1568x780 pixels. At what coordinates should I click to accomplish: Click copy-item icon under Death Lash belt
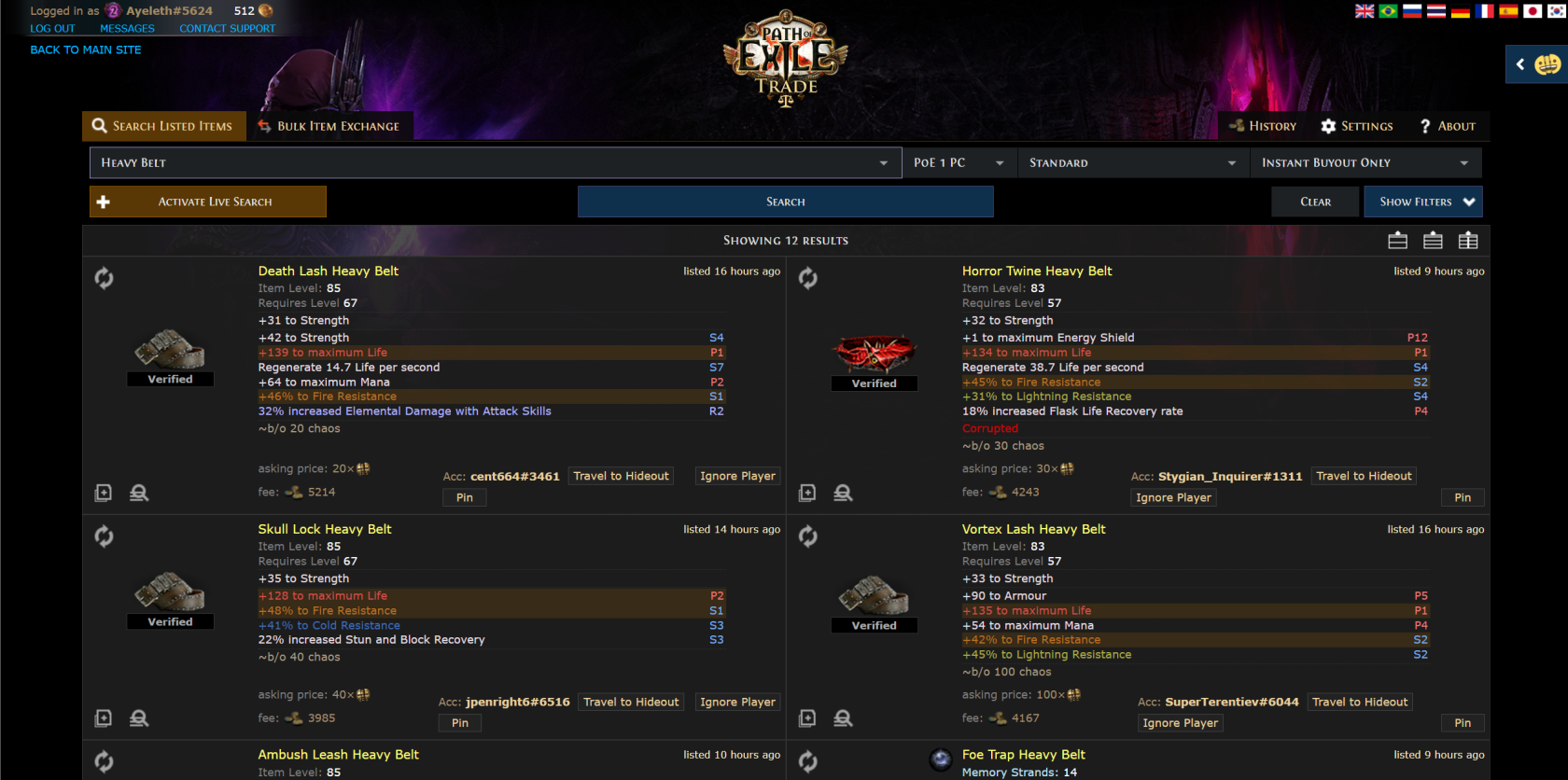pyautogui.click(x=104, y=493)
